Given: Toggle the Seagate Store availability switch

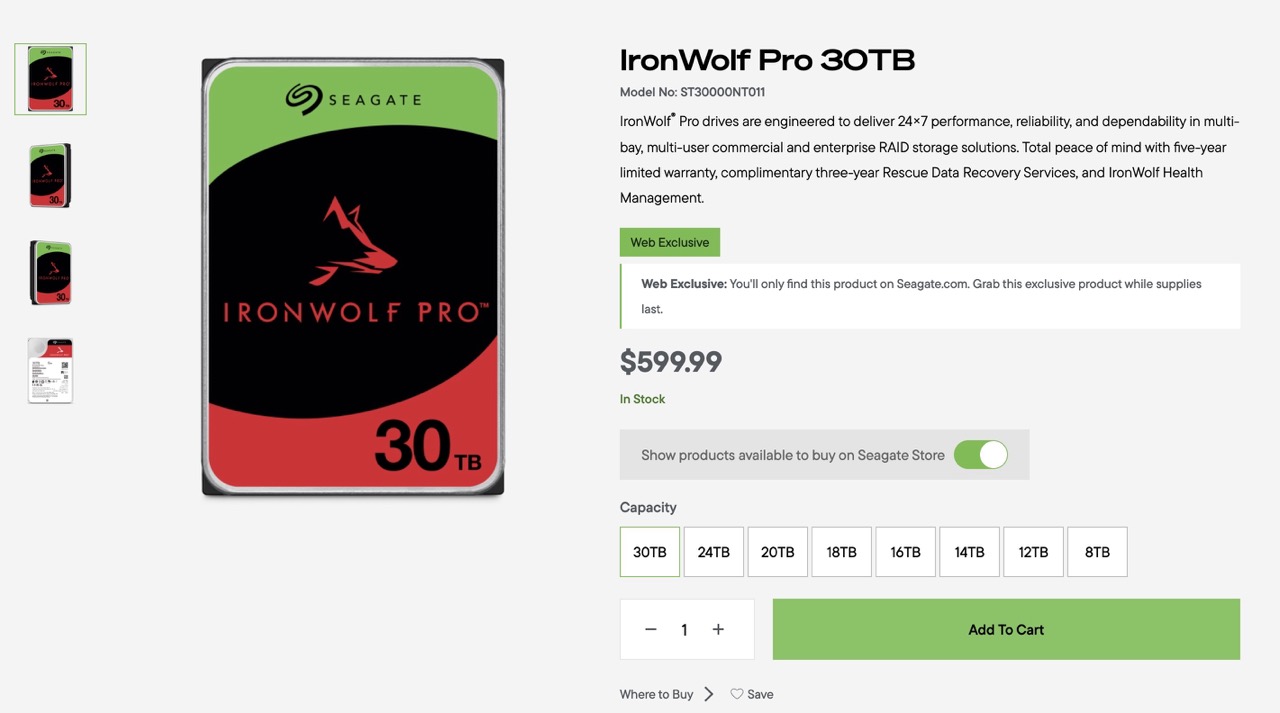Looking at the screenshot, I should [x=980, y=455].
